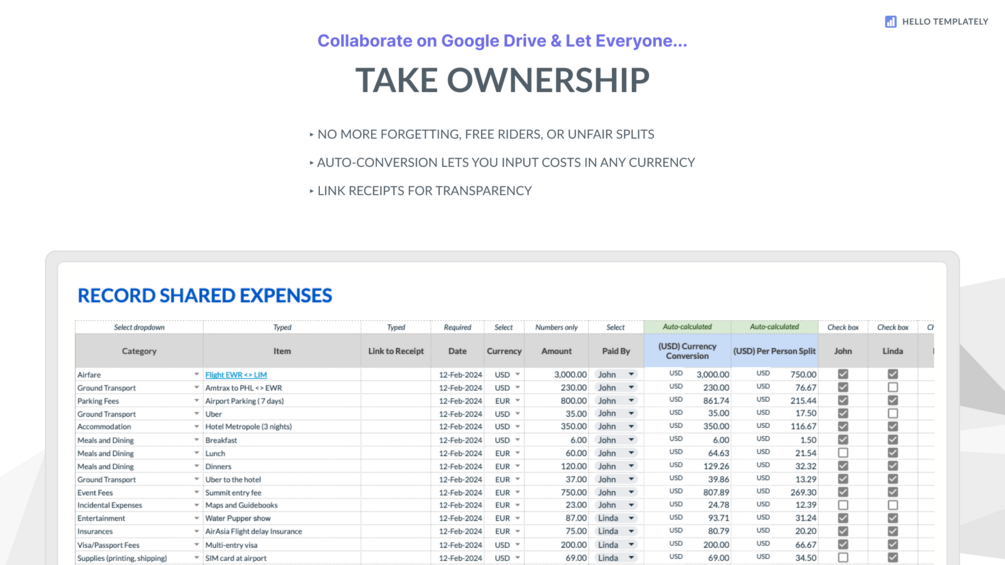Click the 'Maps and Guidebooks' item cell

point(282,505)
